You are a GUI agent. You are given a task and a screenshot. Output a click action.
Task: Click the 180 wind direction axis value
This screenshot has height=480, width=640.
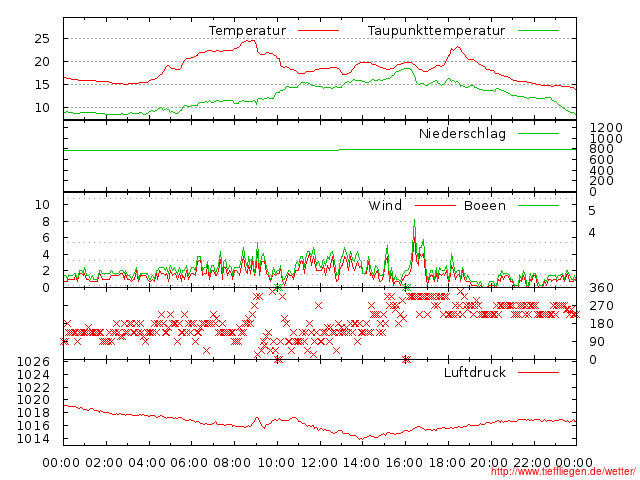[x=602, y=324]
